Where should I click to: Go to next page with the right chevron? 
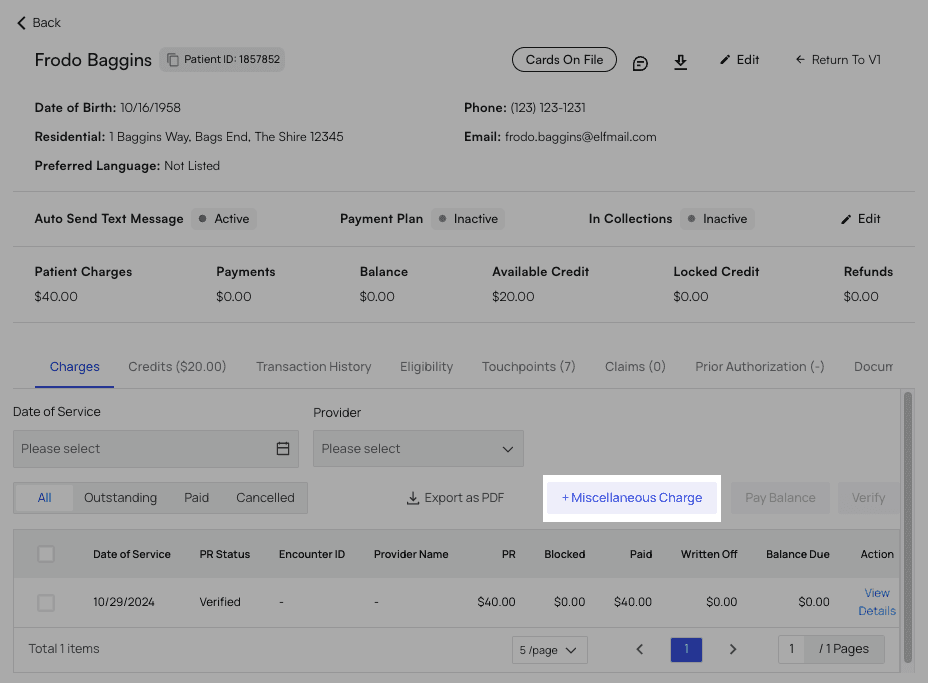pos(733,649)
